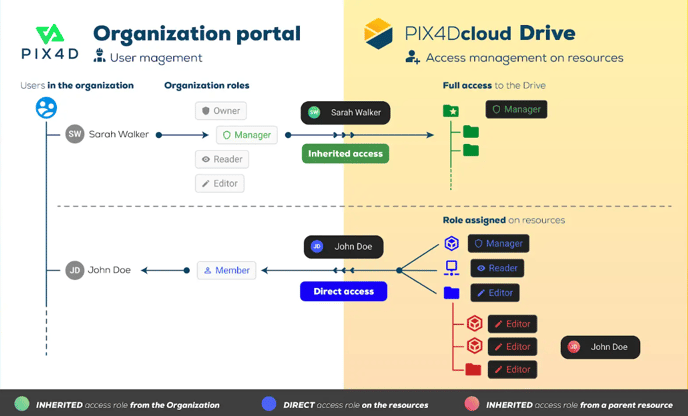Viewport: 688px width, 416px height.
Task: Click the blue folder resource icon
Action: tap(452, 293)
